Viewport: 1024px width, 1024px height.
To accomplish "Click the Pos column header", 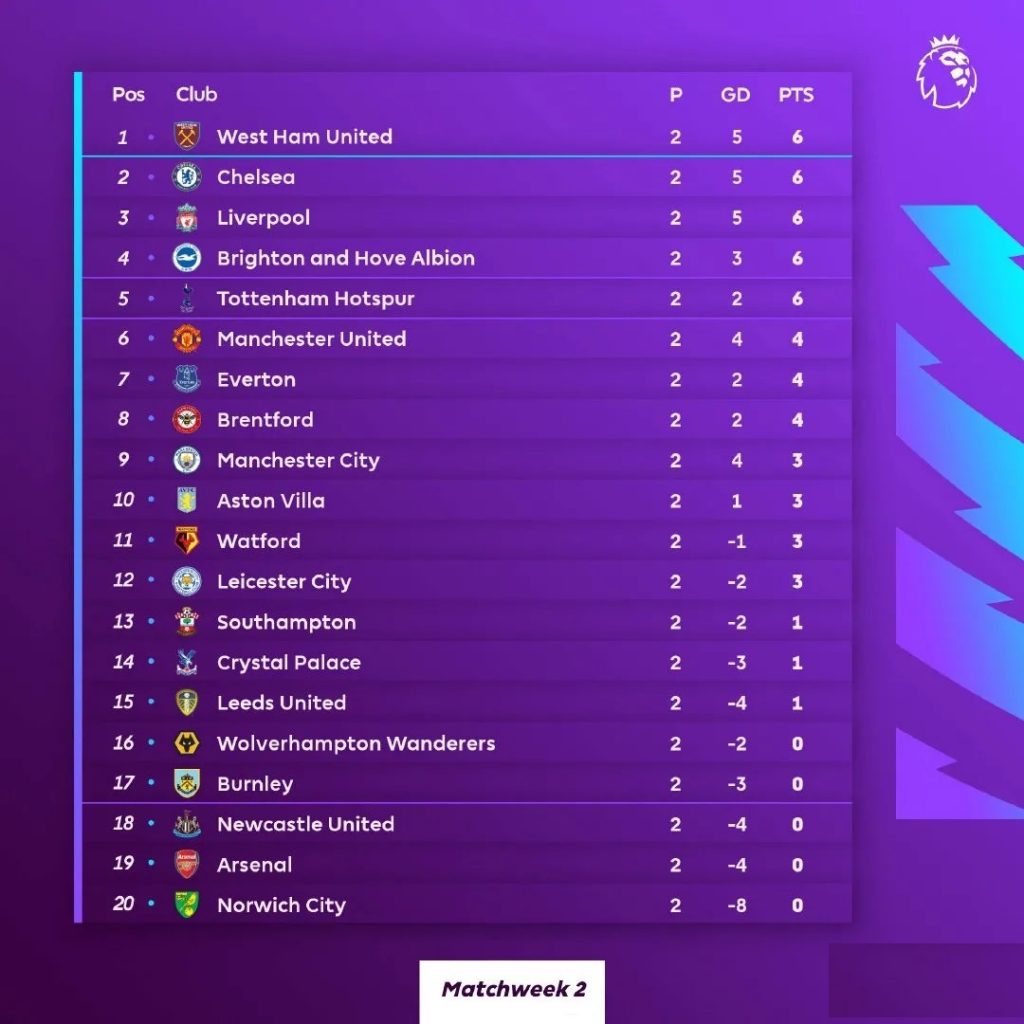I will [128, 95].
